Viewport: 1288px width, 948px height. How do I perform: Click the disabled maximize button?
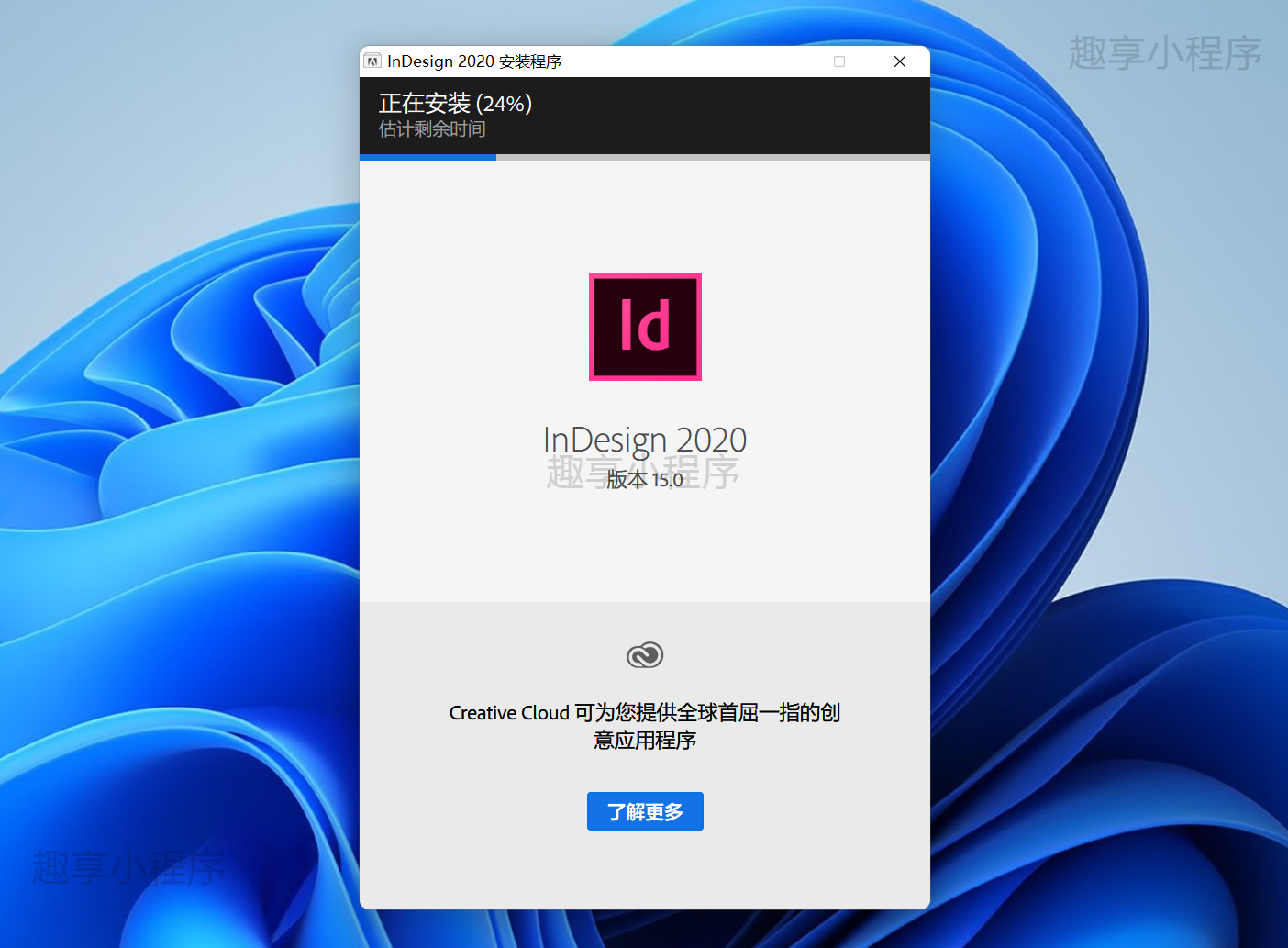(x=839, y=61)
